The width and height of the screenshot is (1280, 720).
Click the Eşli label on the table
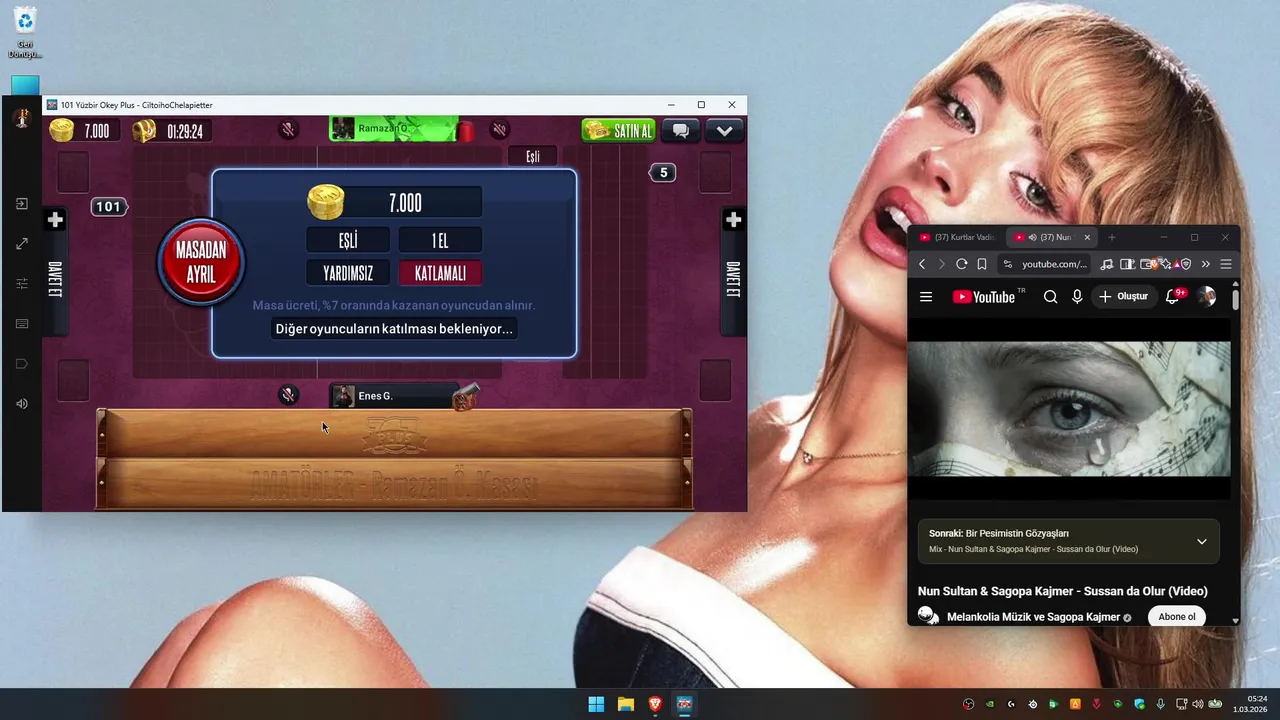pos(533,157)
